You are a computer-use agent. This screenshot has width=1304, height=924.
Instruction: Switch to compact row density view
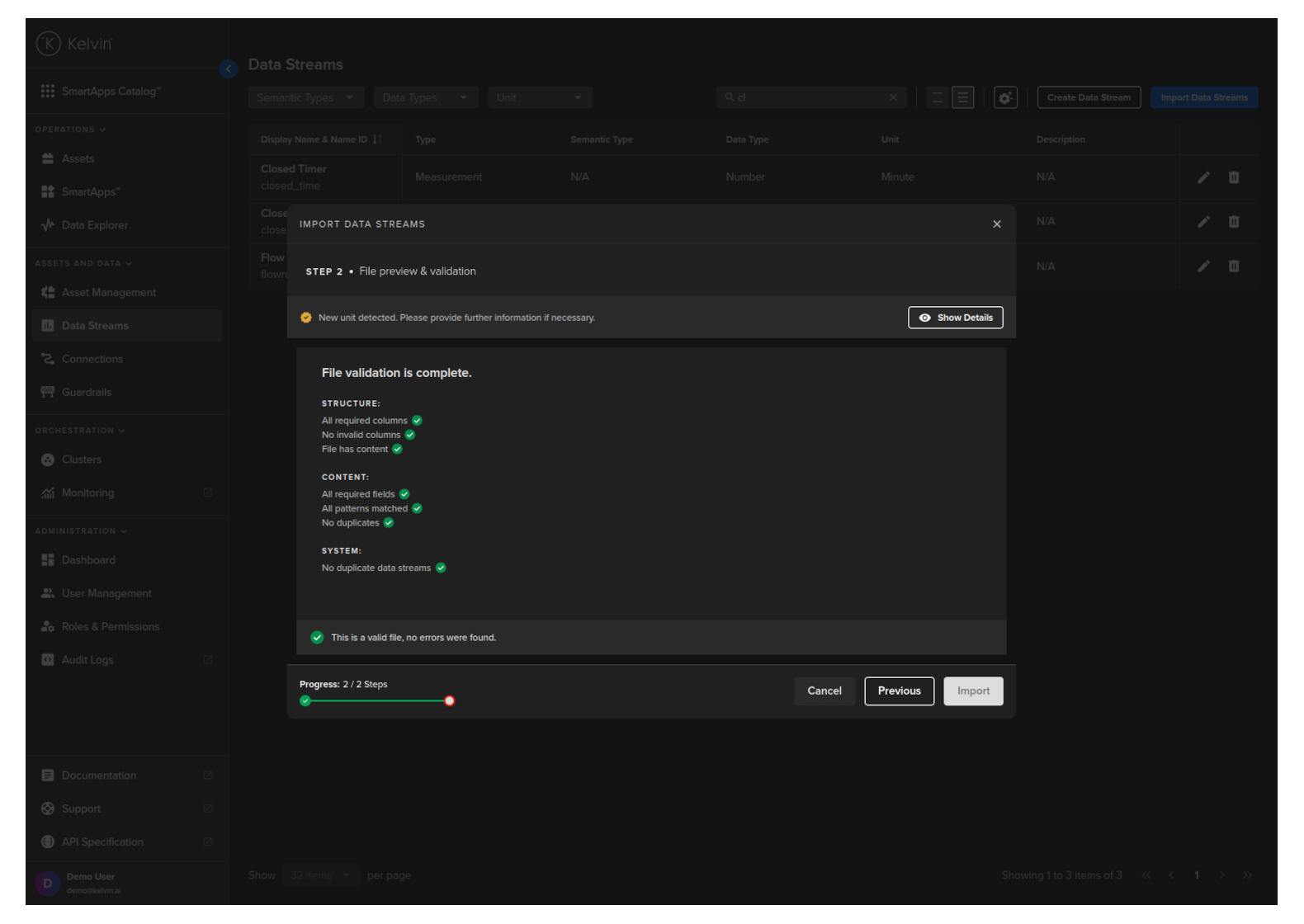click(937, 97)
